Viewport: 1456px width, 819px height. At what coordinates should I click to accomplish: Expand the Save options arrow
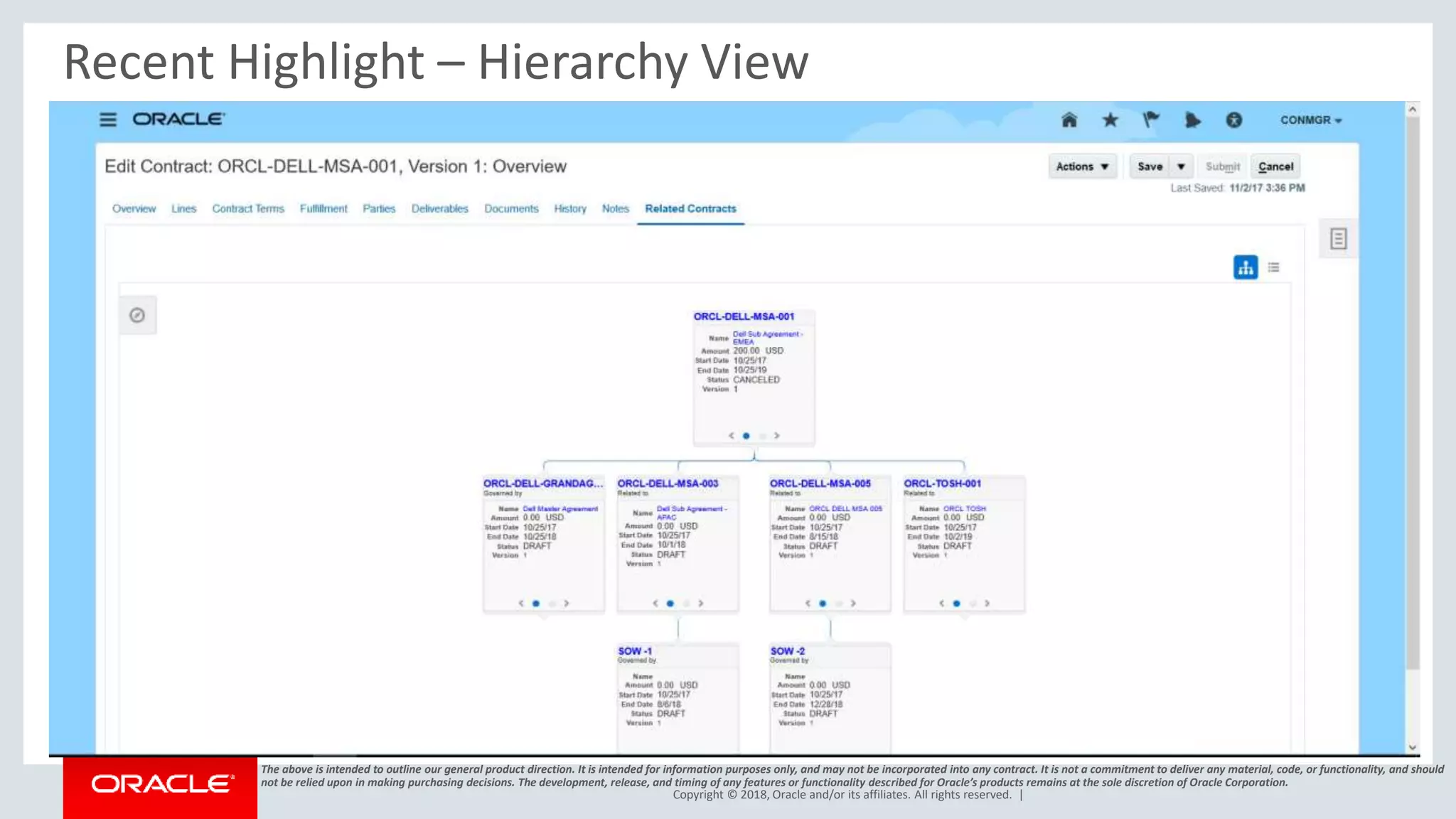[x=1181, y=166]
